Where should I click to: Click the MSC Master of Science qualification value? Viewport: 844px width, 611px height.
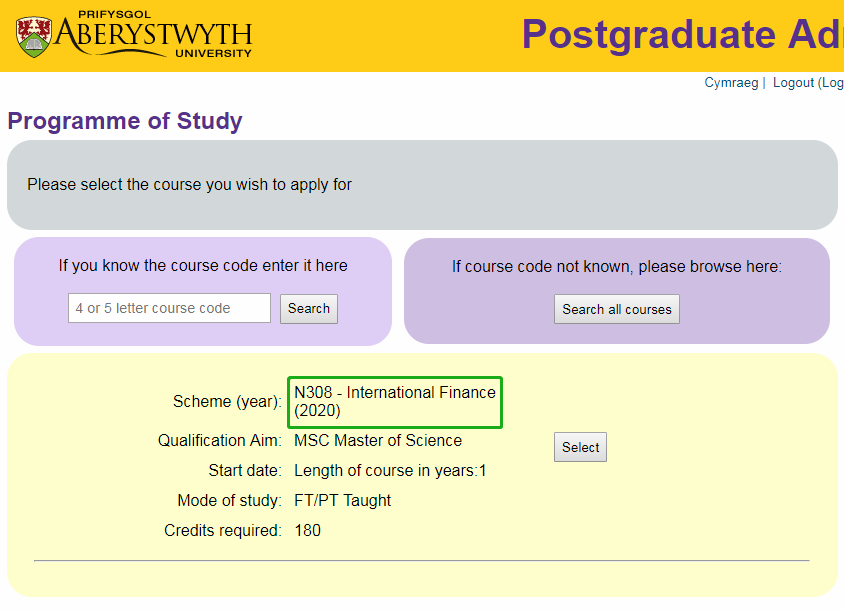click(x=378, y=441)
